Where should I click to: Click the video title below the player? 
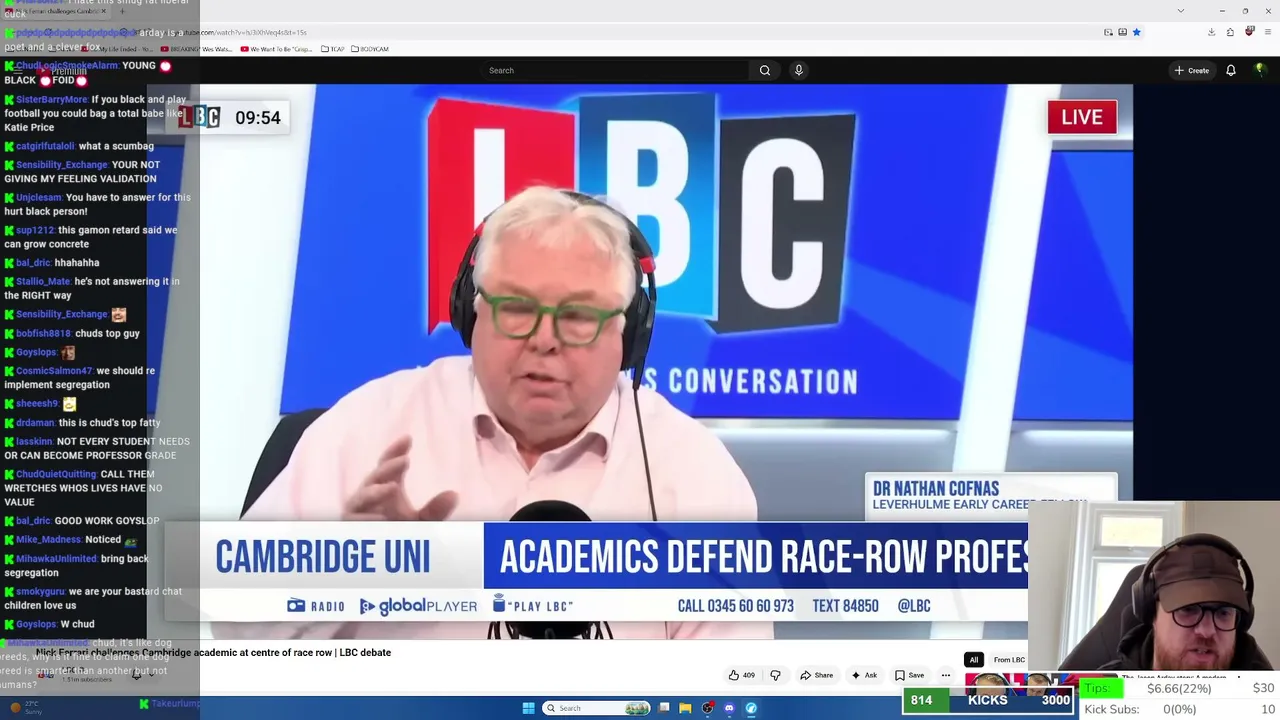point(213,653)
